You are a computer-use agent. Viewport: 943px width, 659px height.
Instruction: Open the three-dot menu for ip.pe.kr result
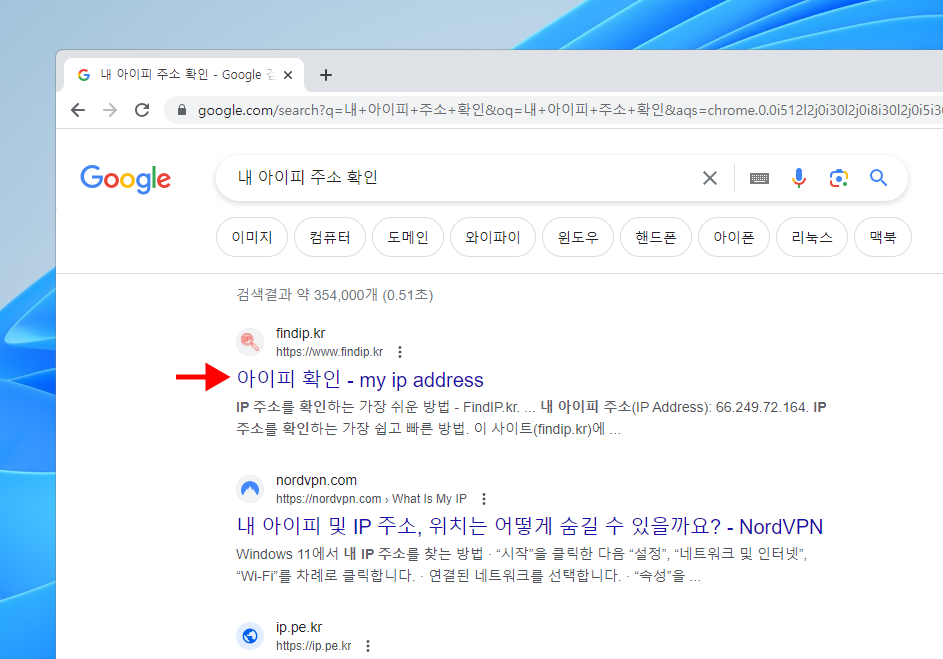point(368,646)
